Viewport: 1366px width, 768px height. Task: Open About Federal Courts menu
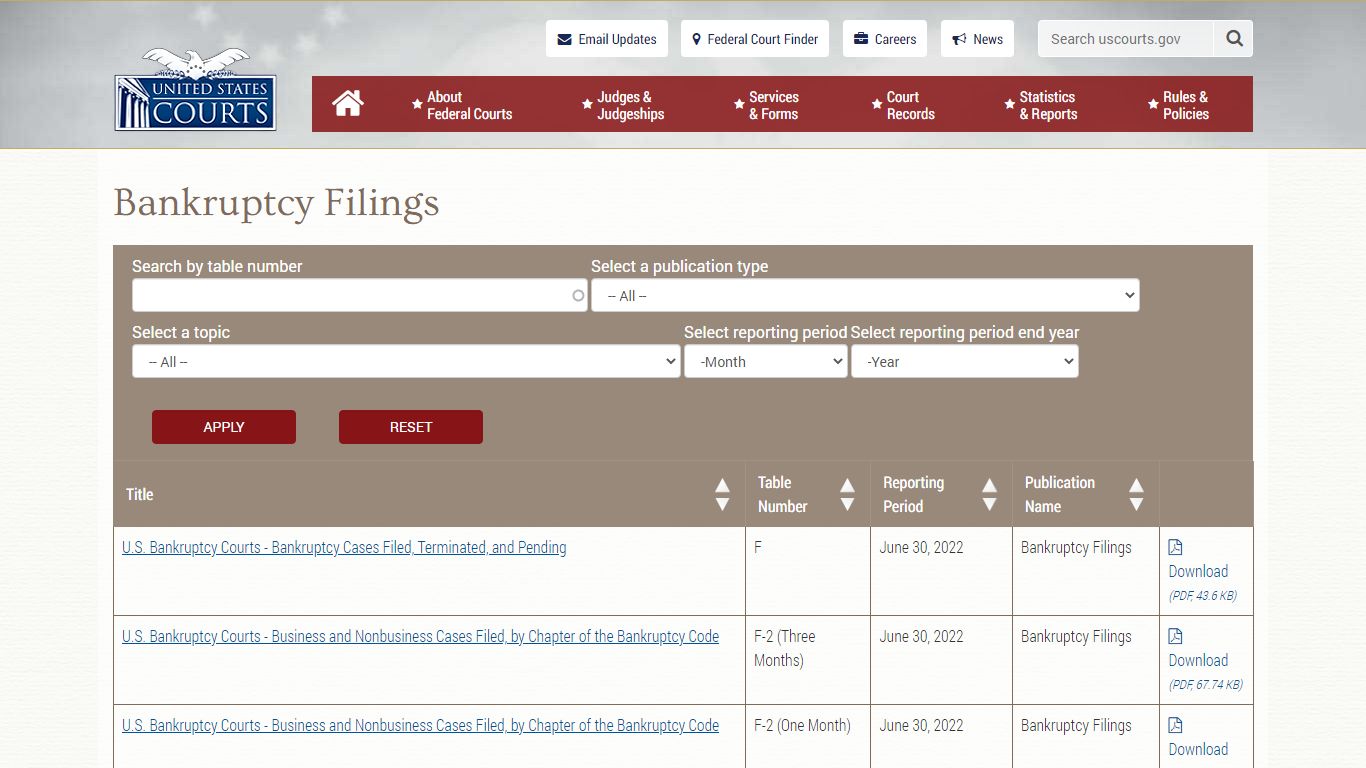pyautogui.click(x=462, y=105)
